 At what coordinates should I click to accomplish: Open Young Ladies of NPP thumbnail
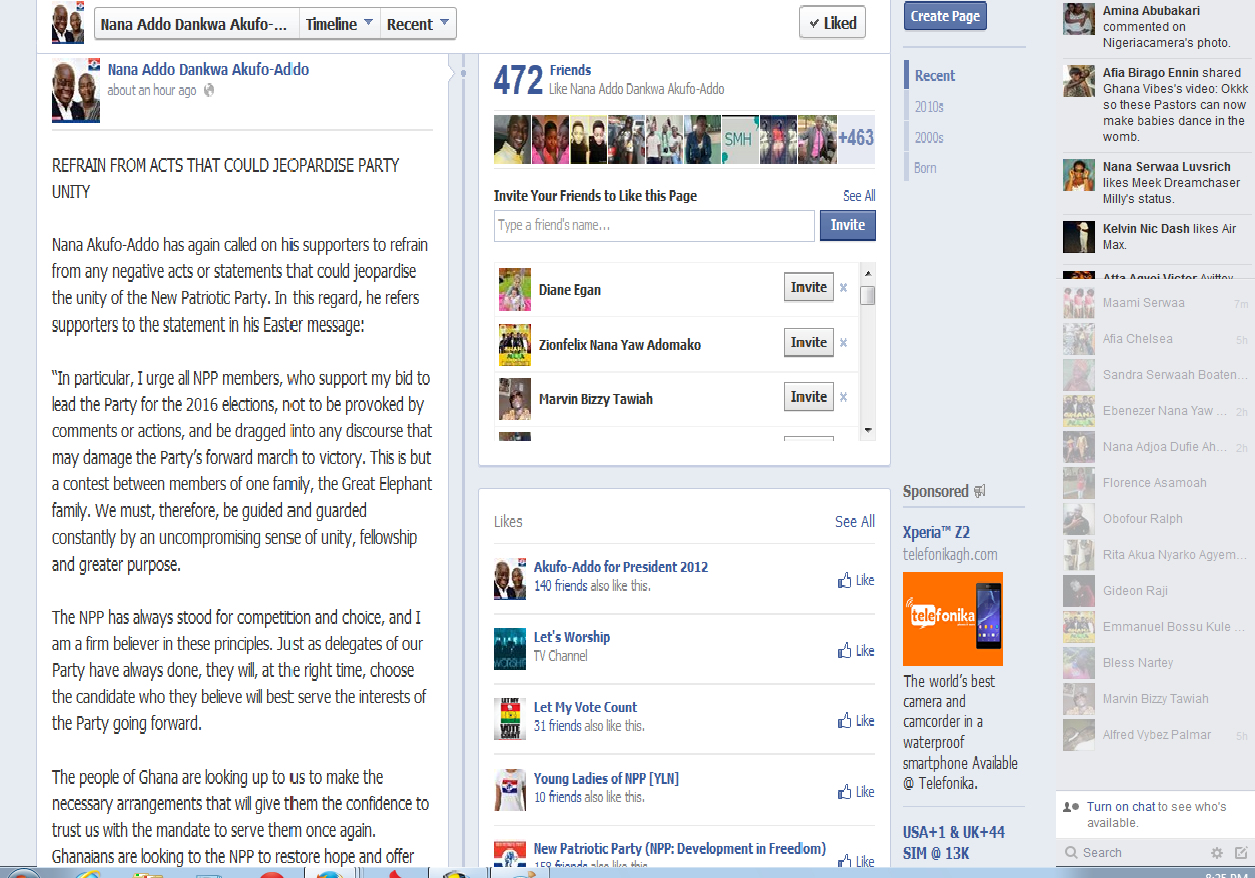(510, 790)
